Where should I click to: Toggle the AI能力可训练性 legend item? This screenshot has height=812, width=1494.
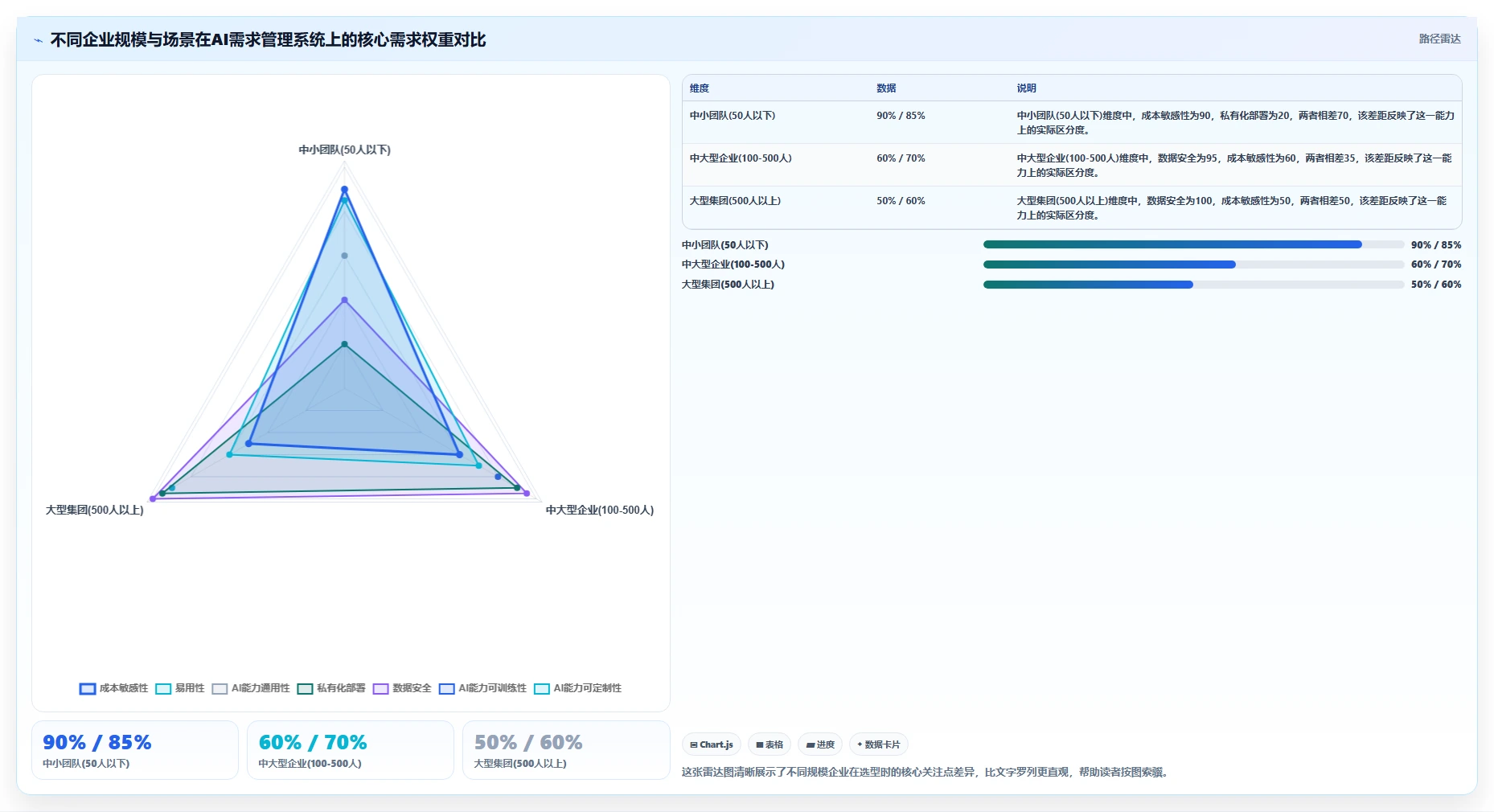(x=482, y=688)
